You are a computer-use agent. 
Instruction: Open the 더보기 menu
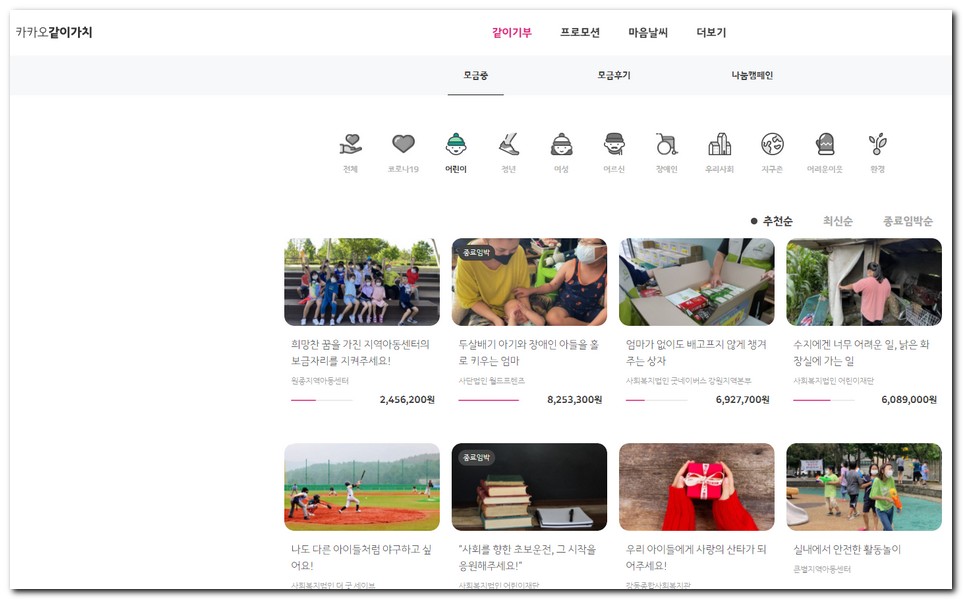(x=711, y=32)
